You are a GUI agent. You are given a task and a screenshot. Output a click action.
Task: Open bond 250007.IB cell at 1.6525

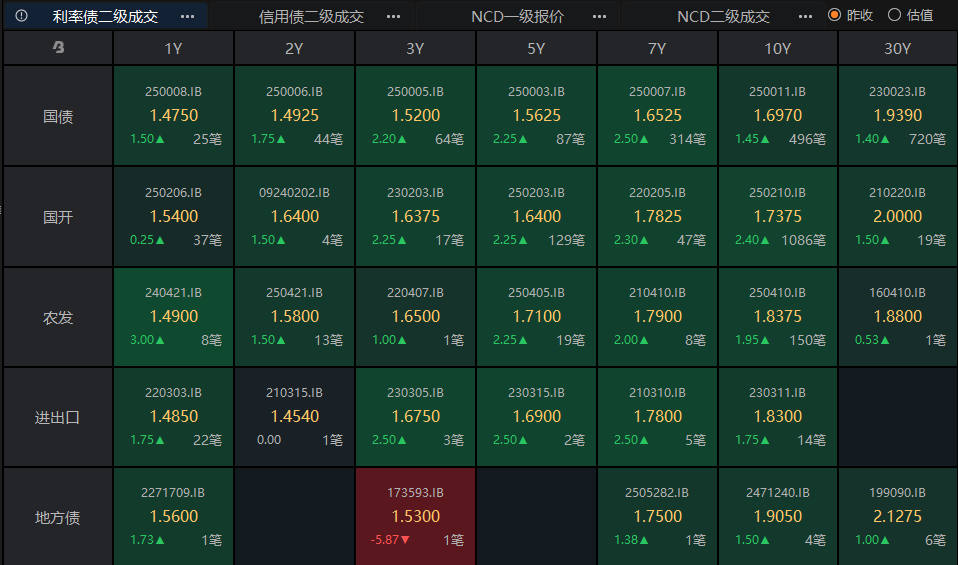click(x=657, y=116)
